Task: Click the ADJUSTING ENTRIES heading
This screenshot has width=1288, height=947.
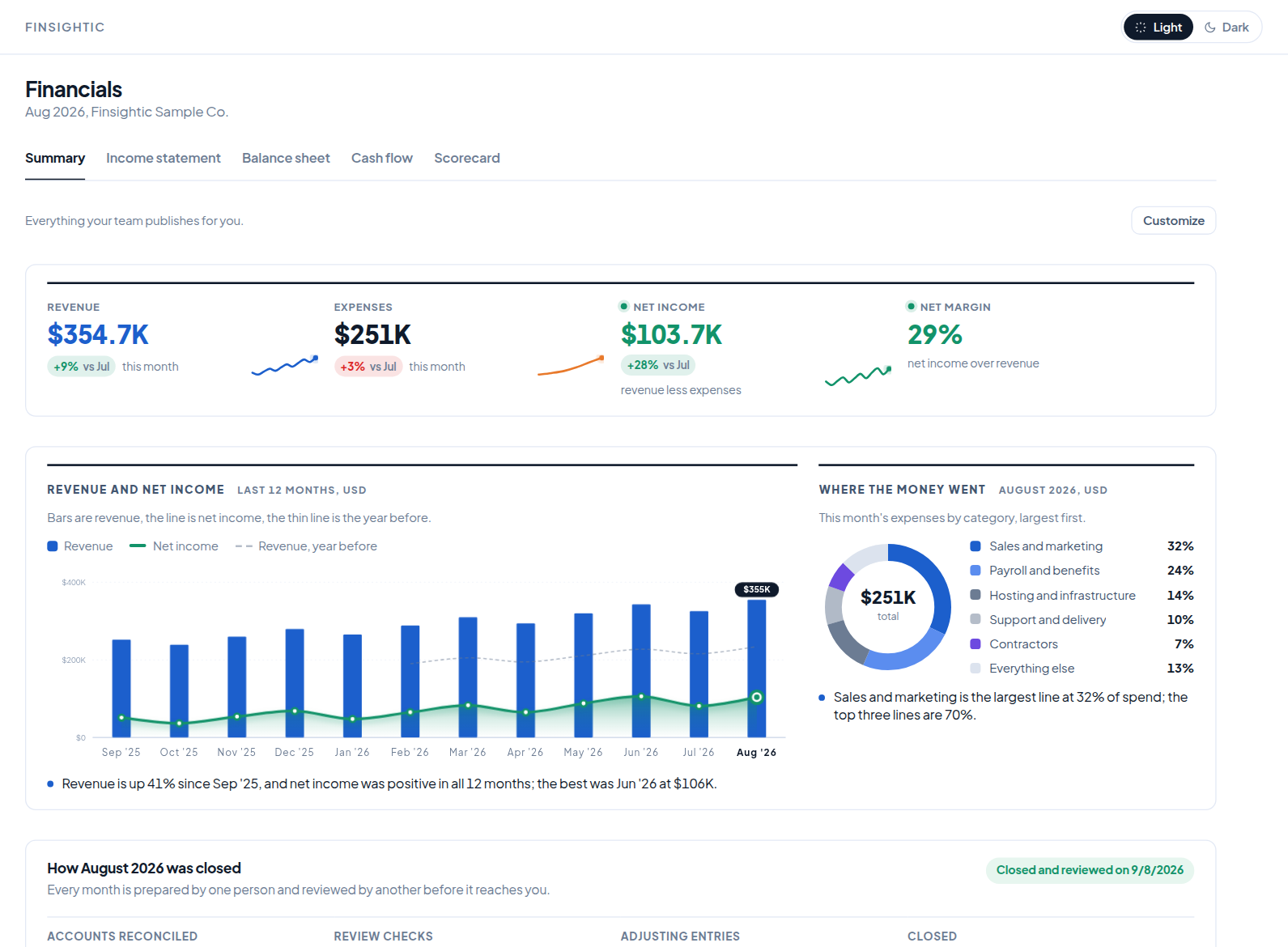Action: (680, 936)
